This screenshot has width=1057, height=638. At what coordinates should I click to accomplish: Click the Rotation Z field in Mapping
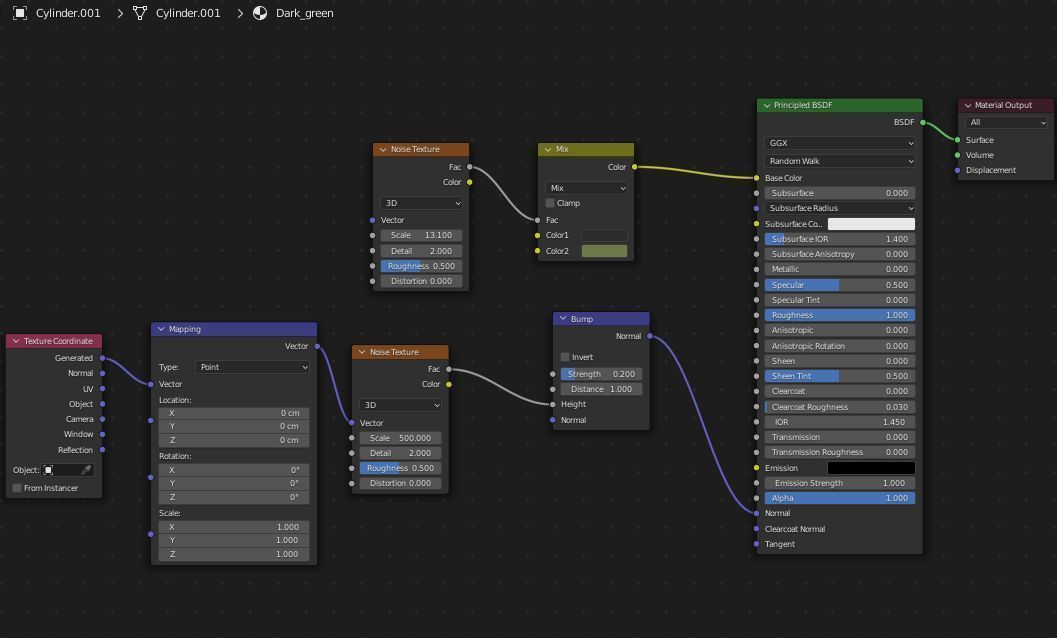pos(234,497)
